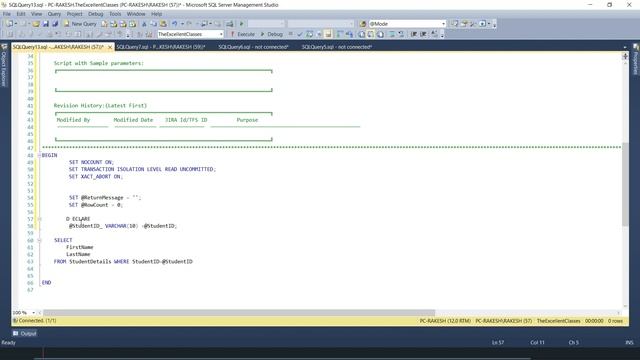The width and height of the screenshot is (640, 360).
Task: Switch output to Results to Grid
Action: tap(371, 34)
